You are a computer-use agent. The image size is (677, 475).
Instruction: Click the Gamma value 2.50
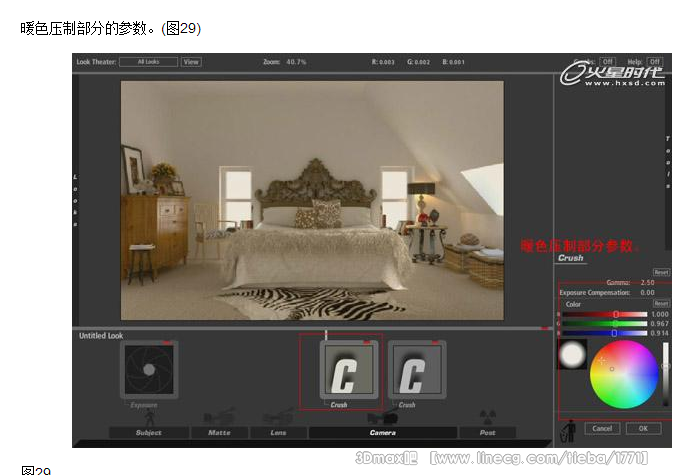648,282
